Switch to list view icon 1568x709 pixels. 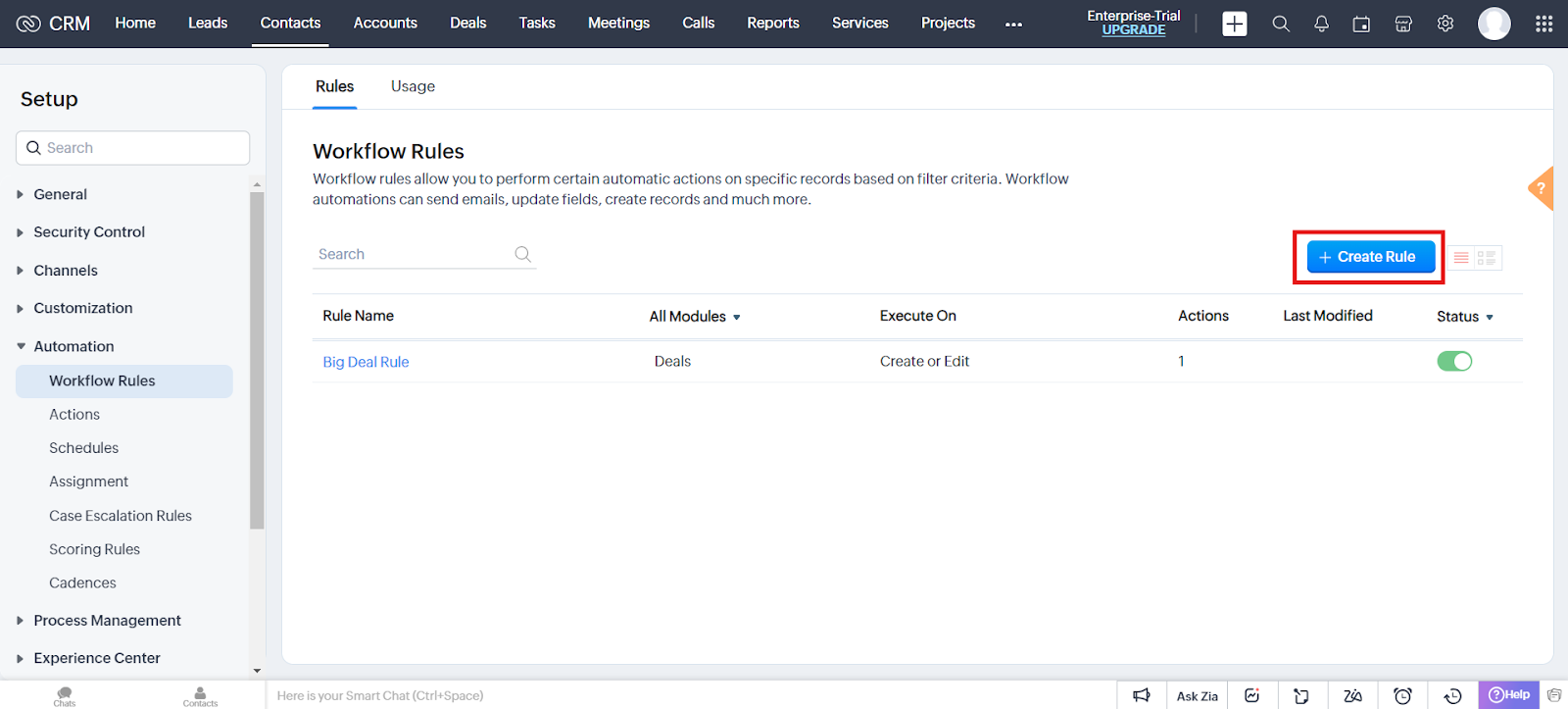point(1461,258)
